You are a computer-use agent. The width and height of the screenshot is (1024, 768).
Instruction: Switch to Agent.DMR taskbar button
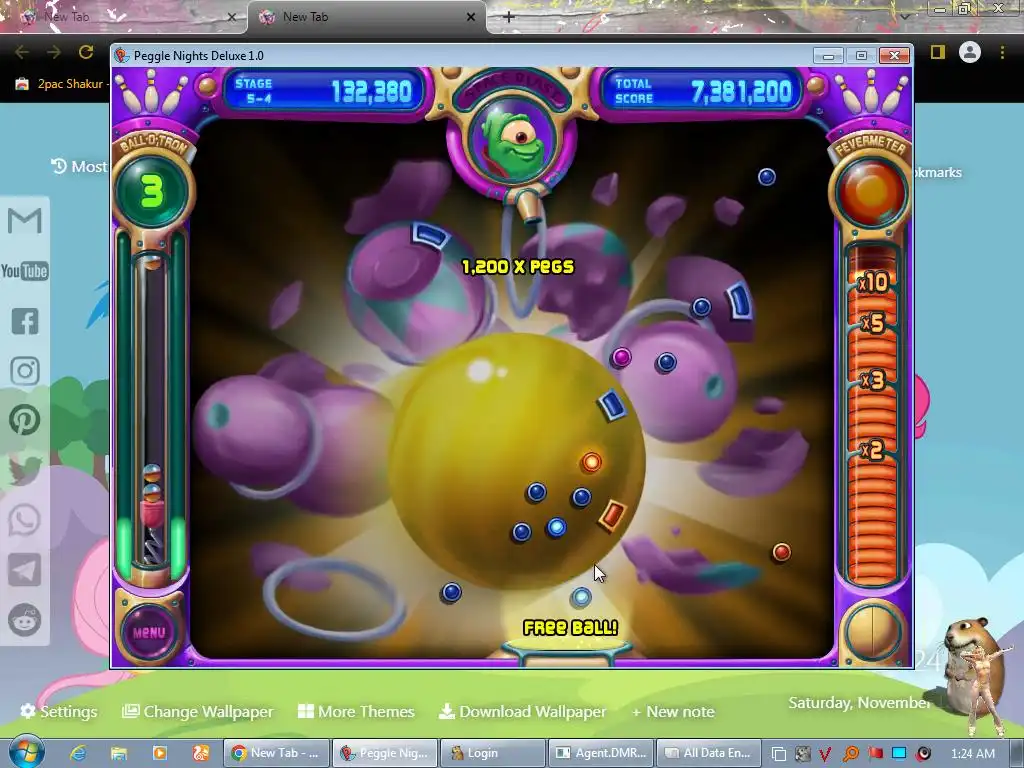point(601,753)
